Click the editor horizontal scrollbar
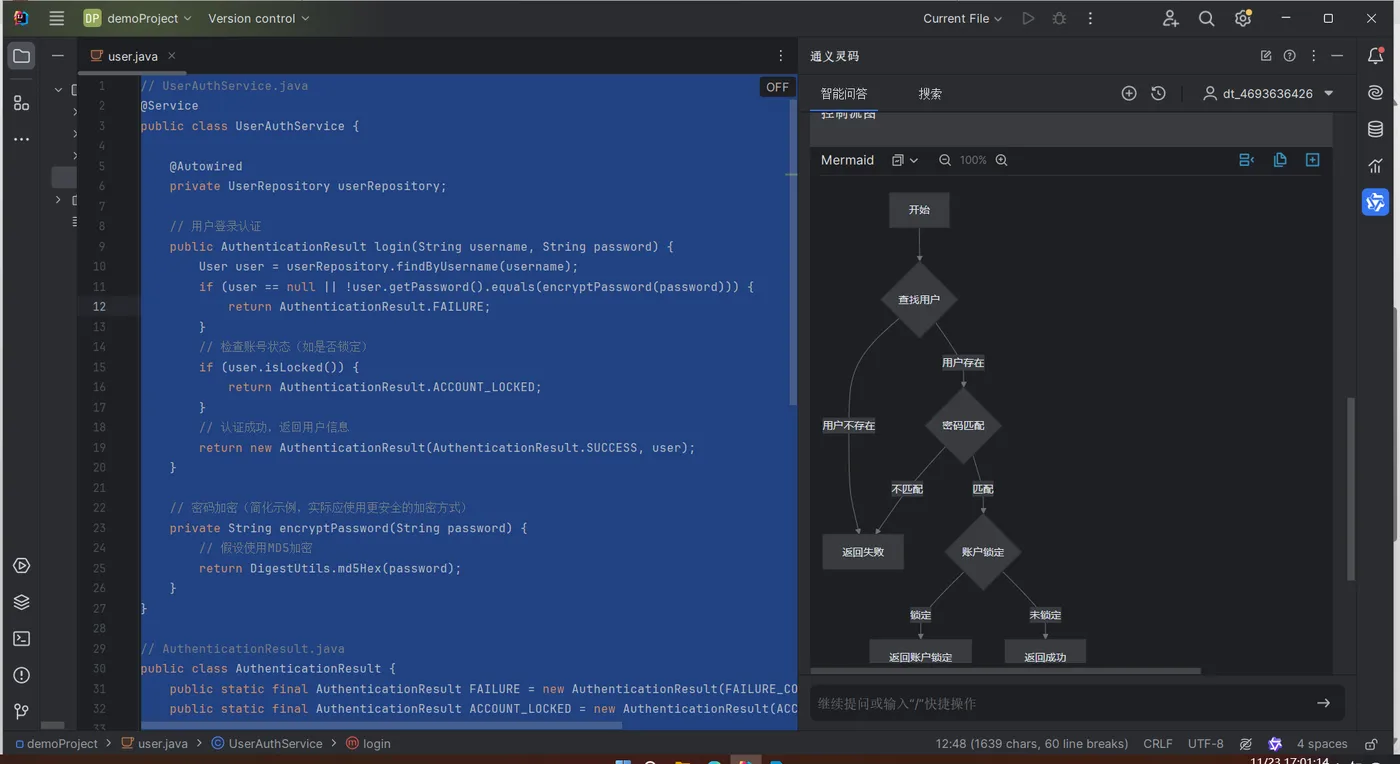 click(x=382, y=725)
